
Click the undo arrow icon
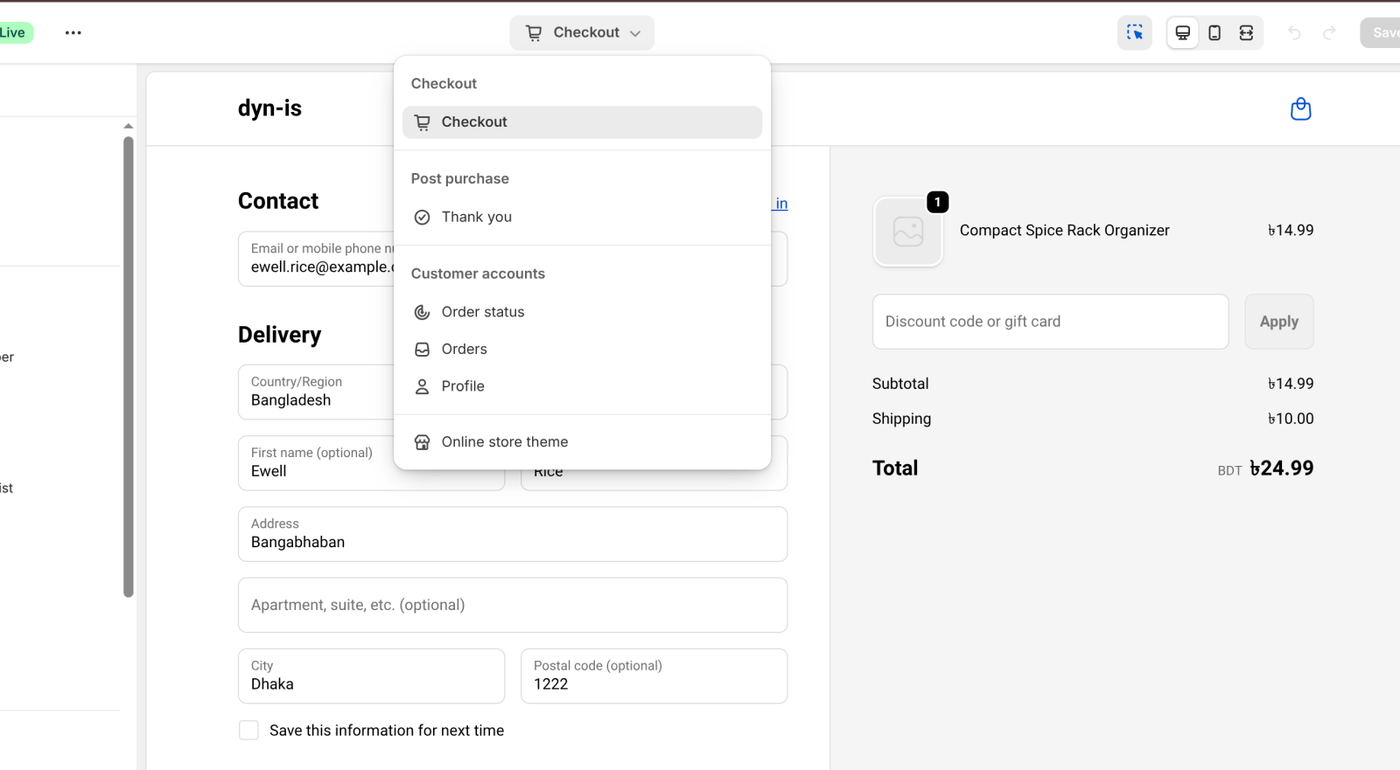[x=1294, y=33]
